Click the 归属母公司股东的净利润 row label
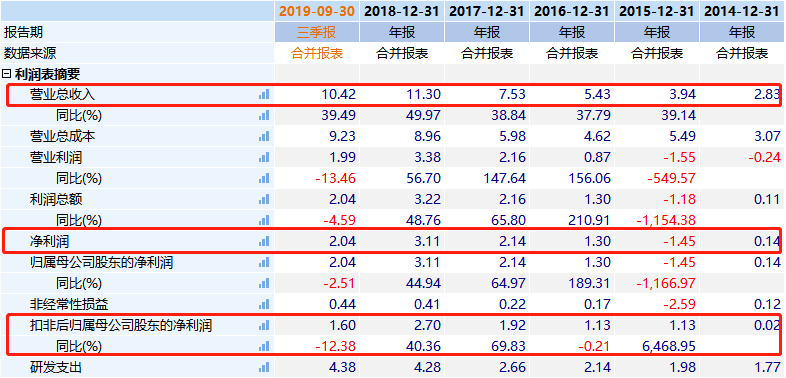Image resolution: width=786 pixels, height=378 pixels. pos(101,262)
